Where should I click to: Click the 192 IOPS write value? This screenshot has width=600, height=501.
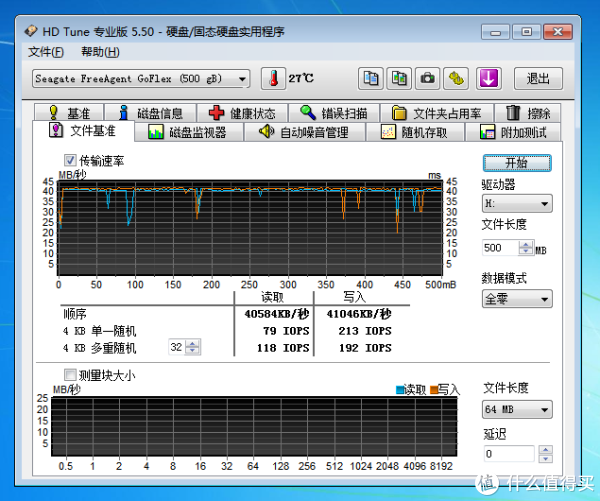(365, 348)
